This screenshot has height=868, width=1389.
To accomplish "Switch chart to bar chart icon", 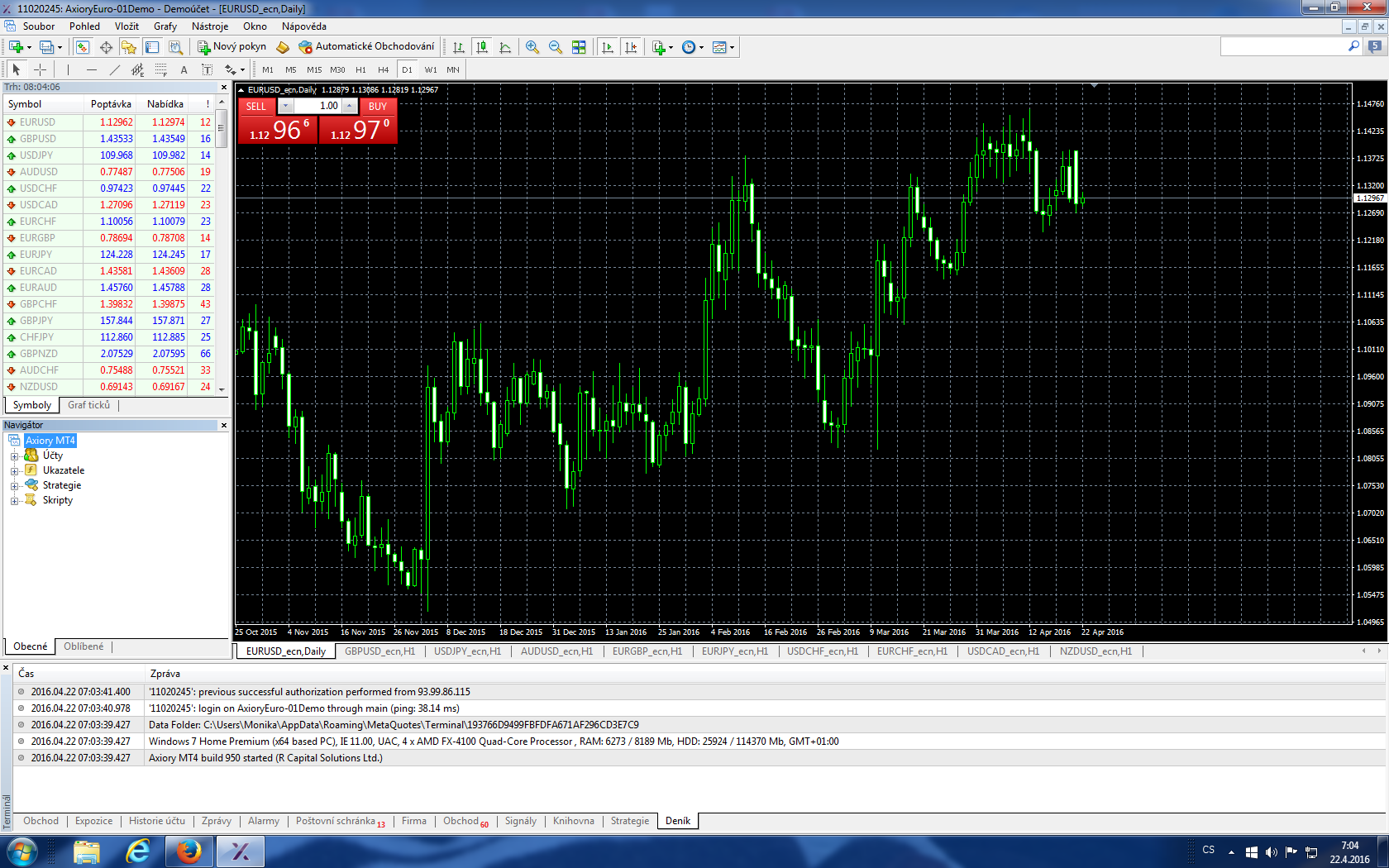I will point(459,47).
